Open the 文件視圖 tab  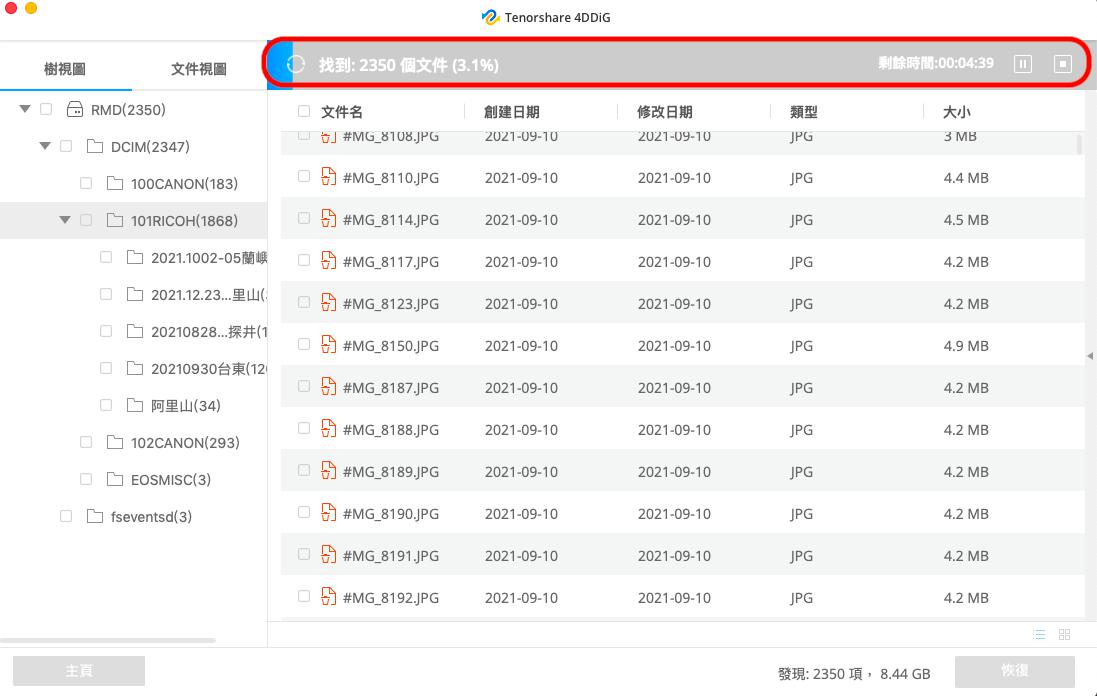coord(199,69)
